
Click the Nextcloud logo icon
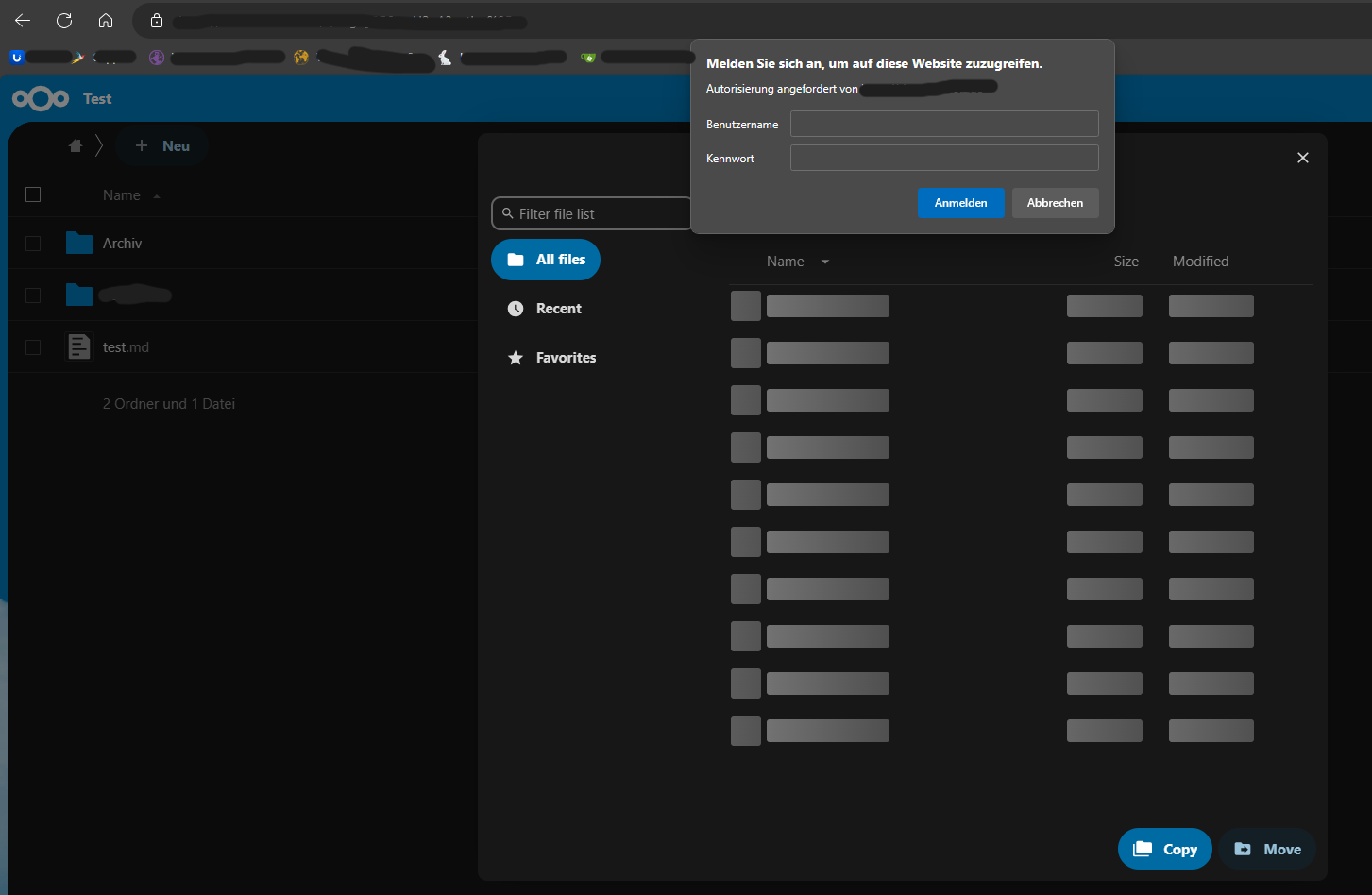[40, 99]
